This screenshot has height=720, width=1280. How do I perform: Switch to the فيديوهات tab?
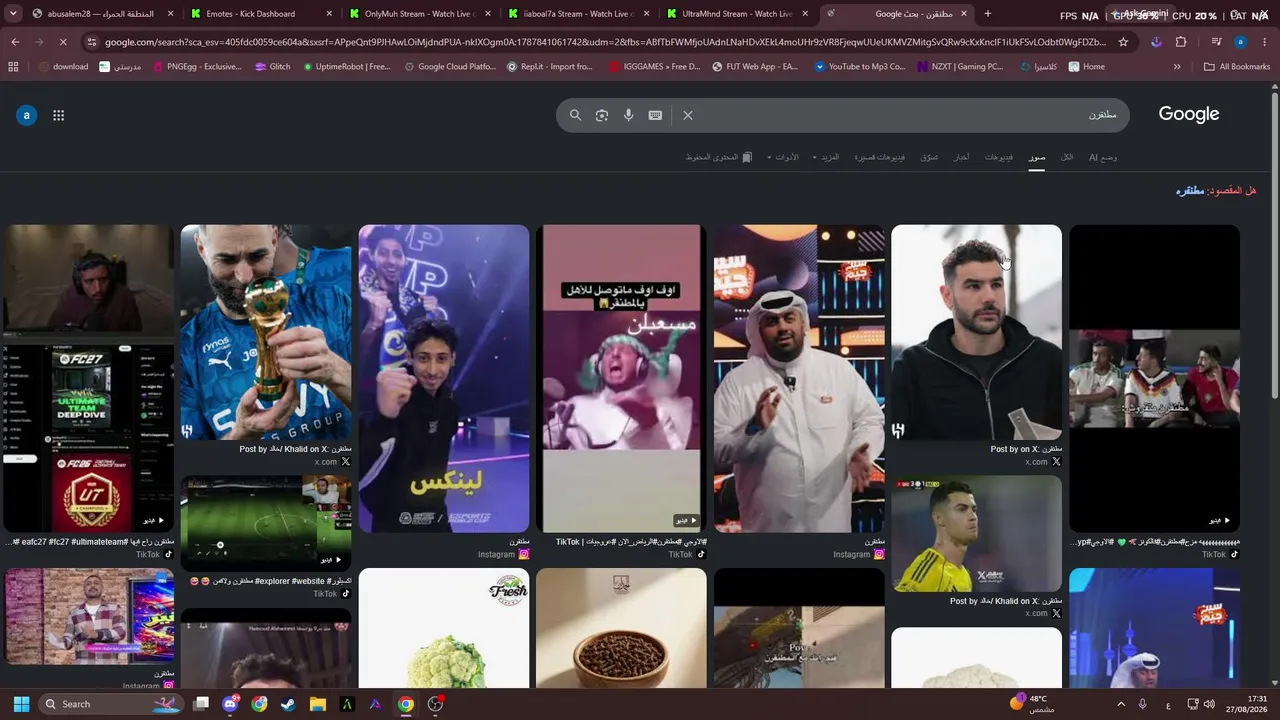pos(999,157)
